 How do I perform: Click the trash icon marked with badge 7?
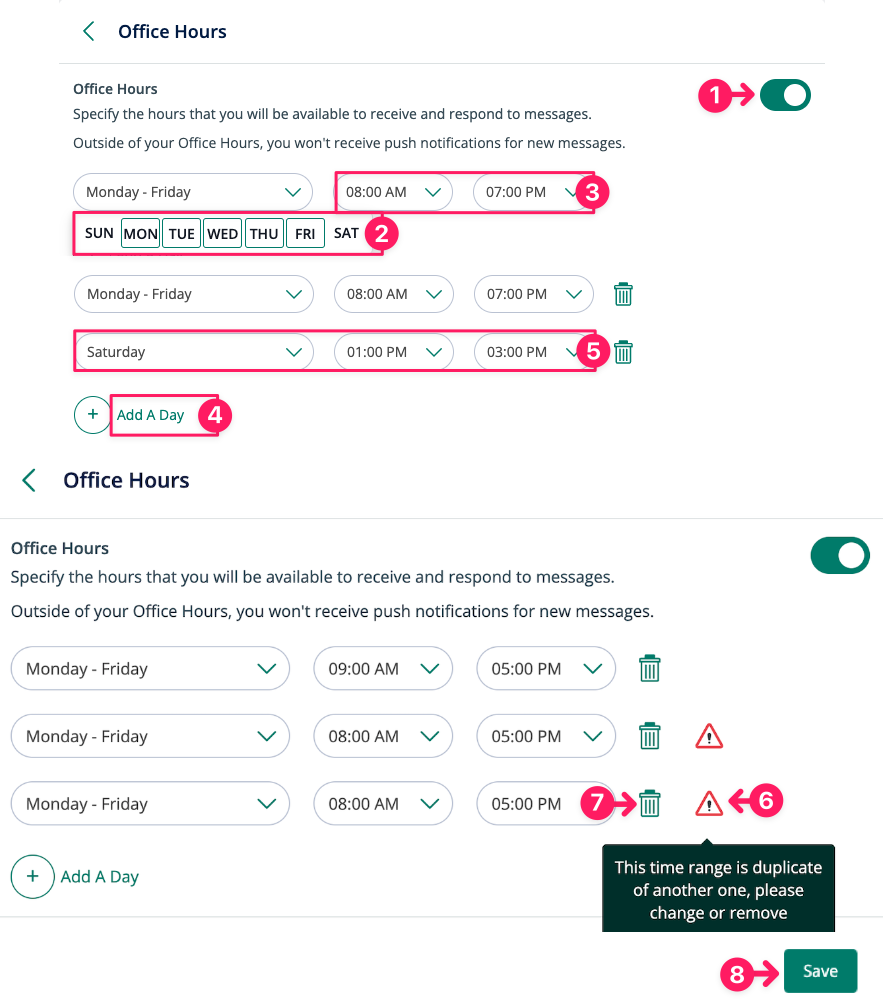point(650,803)
